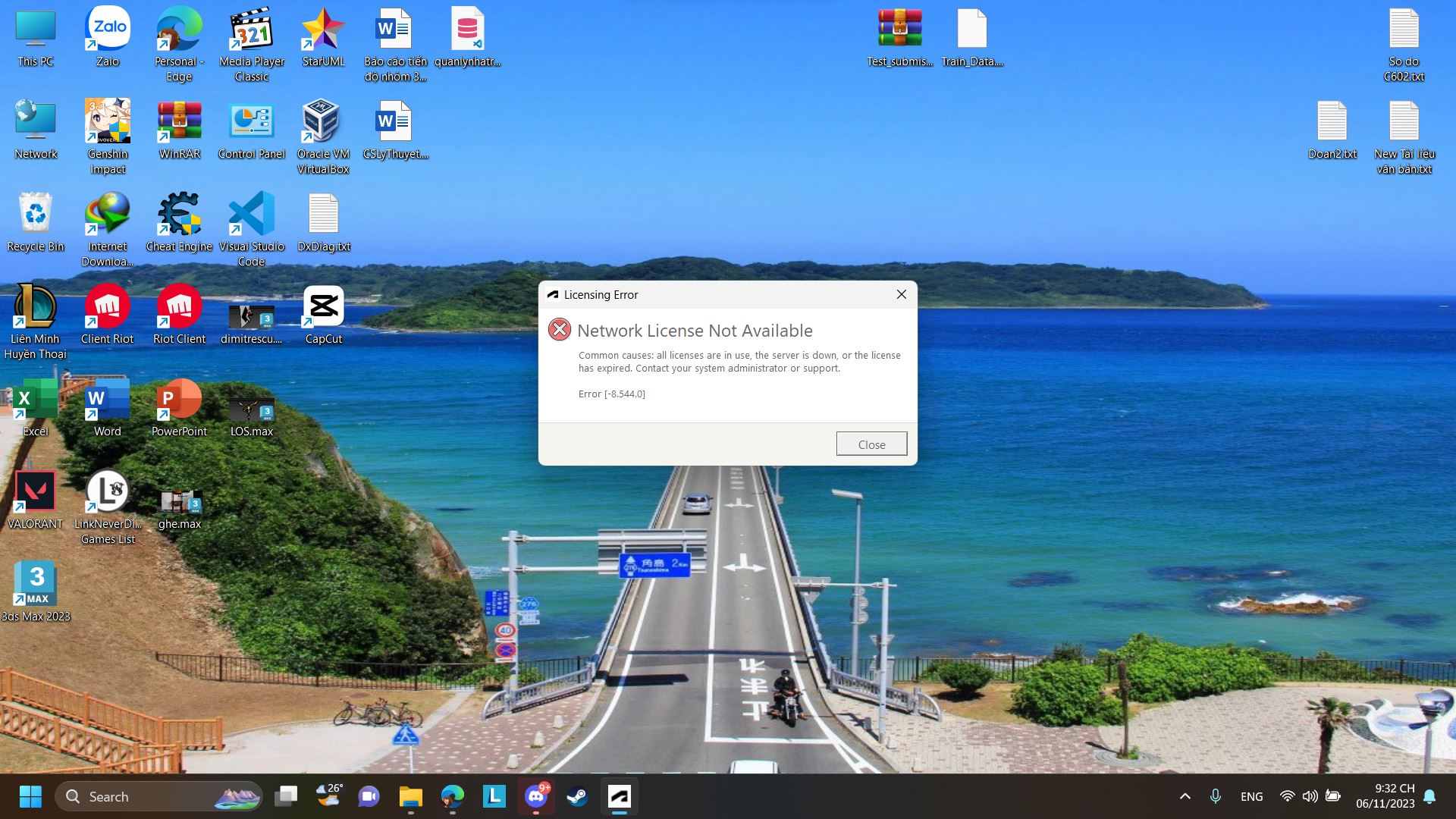Viewport: 1456px width, 819px height.
Task: Open ENG language input switcher
Action: pyautogui.click(x=1251, y=796)
